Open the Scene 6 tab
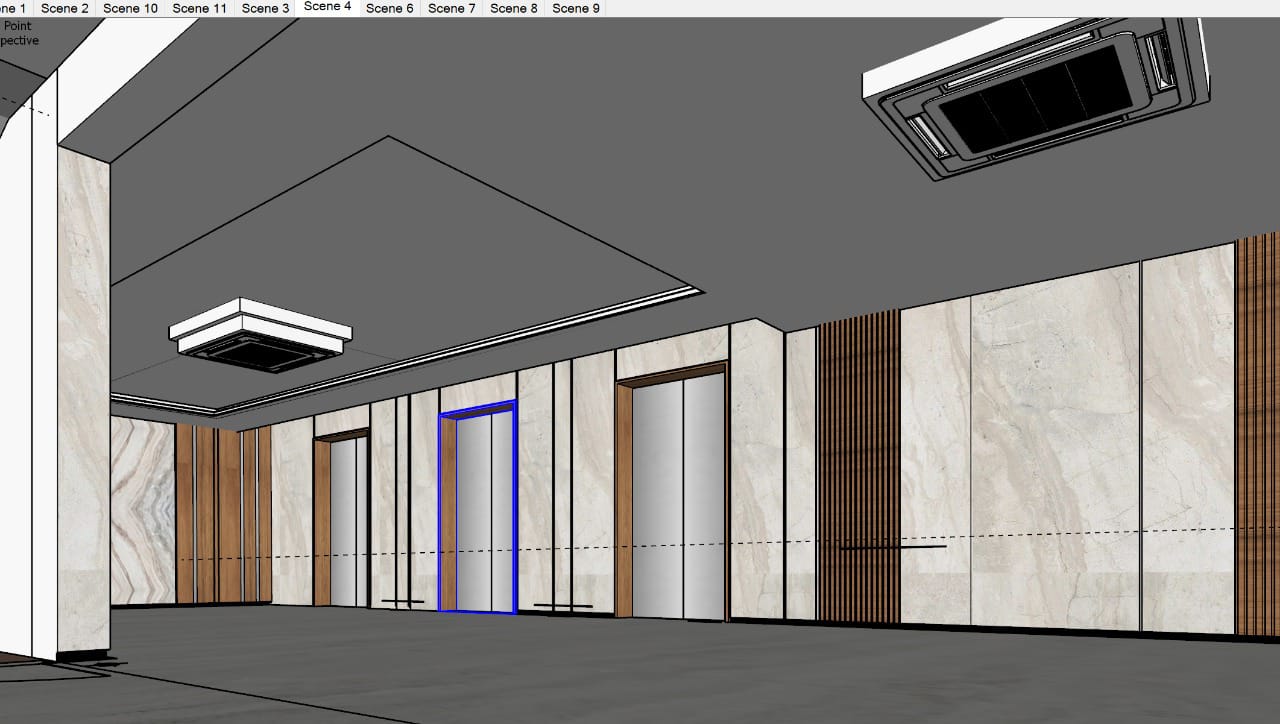The height and width of the screenshot is (724, 1280). [389, 8]
